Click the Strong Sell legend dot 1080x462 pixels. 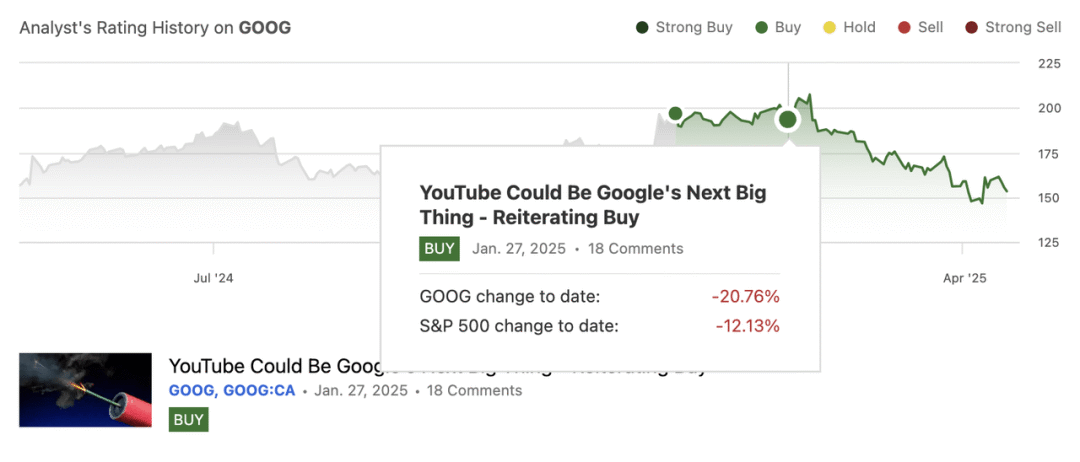(x=971, y=28)
